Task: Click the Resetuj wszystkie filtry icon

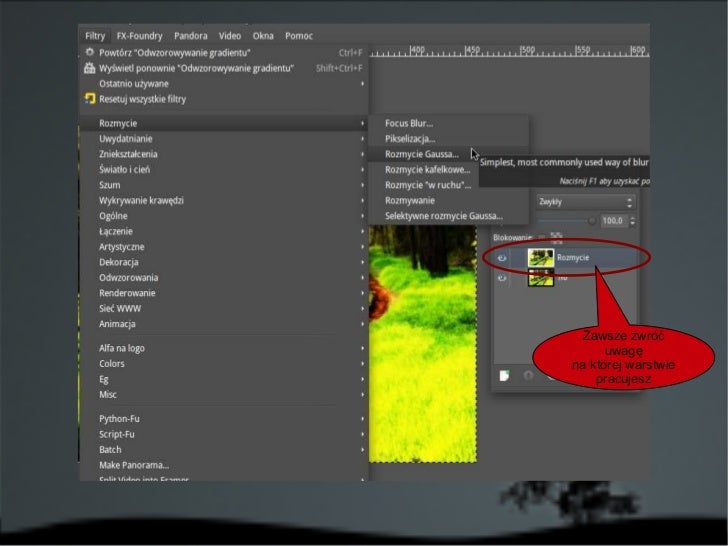Action: [90, 99]
